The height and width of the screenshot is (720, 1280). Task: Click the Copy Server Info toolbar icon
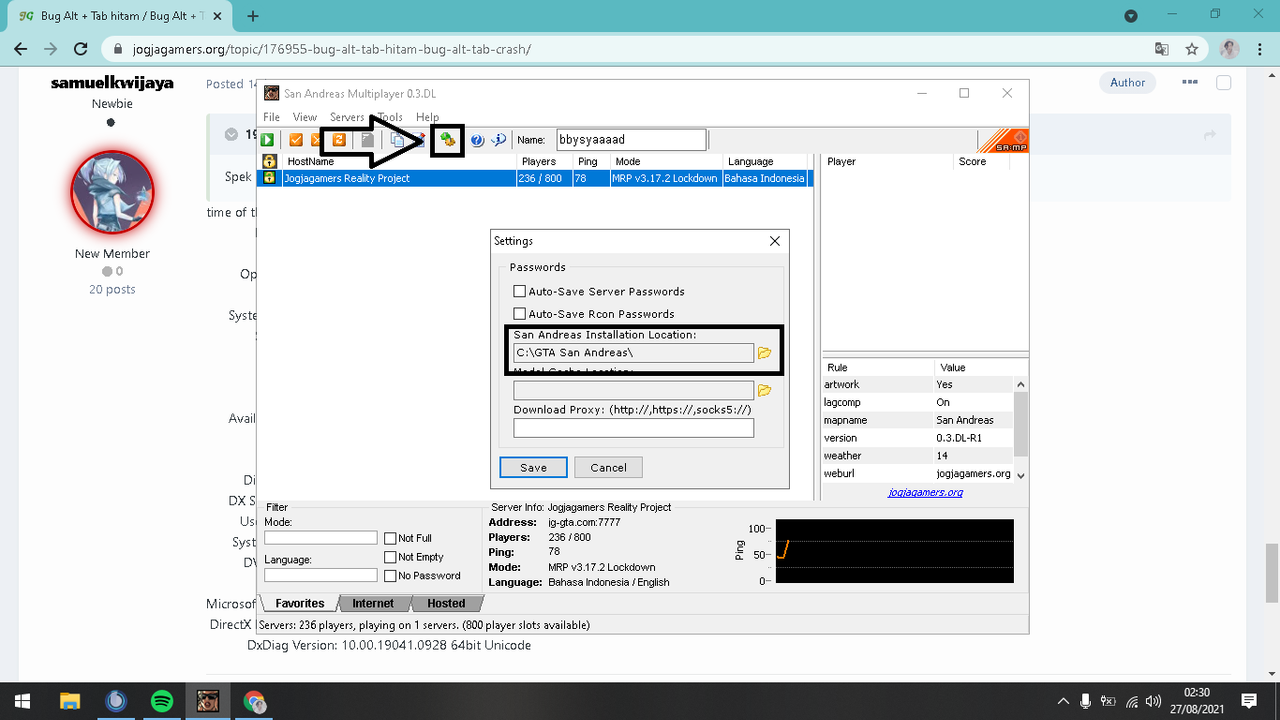point(397,140)
